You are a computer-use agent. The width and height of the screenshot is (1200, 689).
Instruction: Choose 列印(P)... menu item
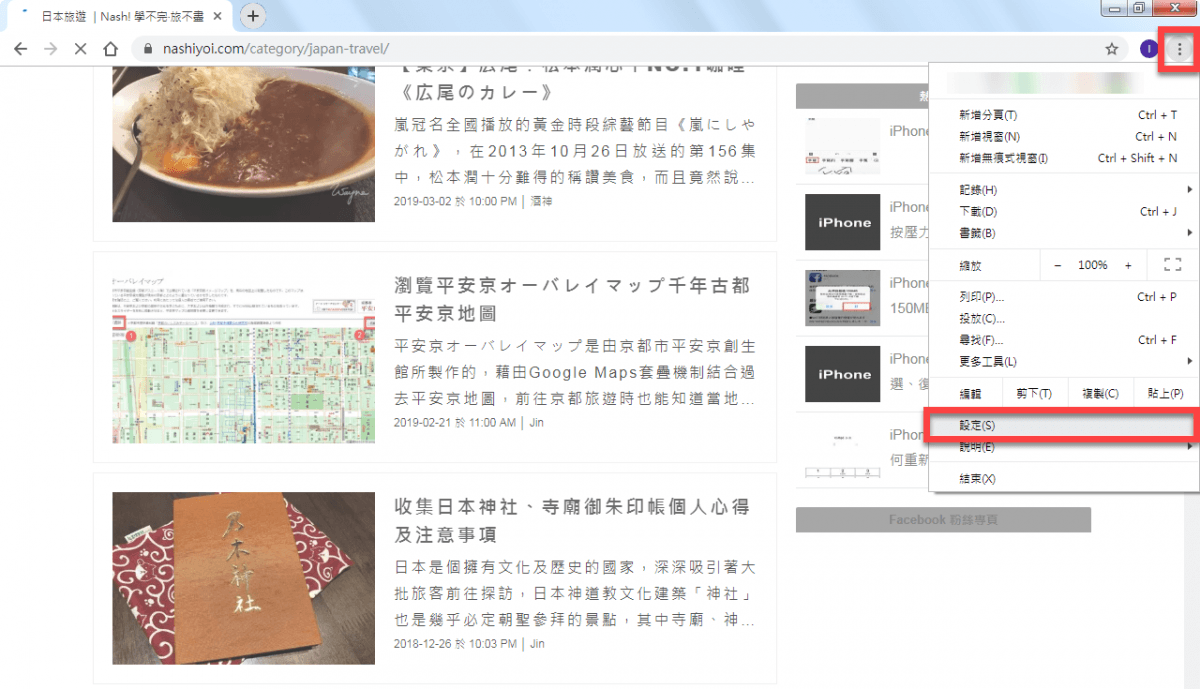click(x=1064, y=297)
